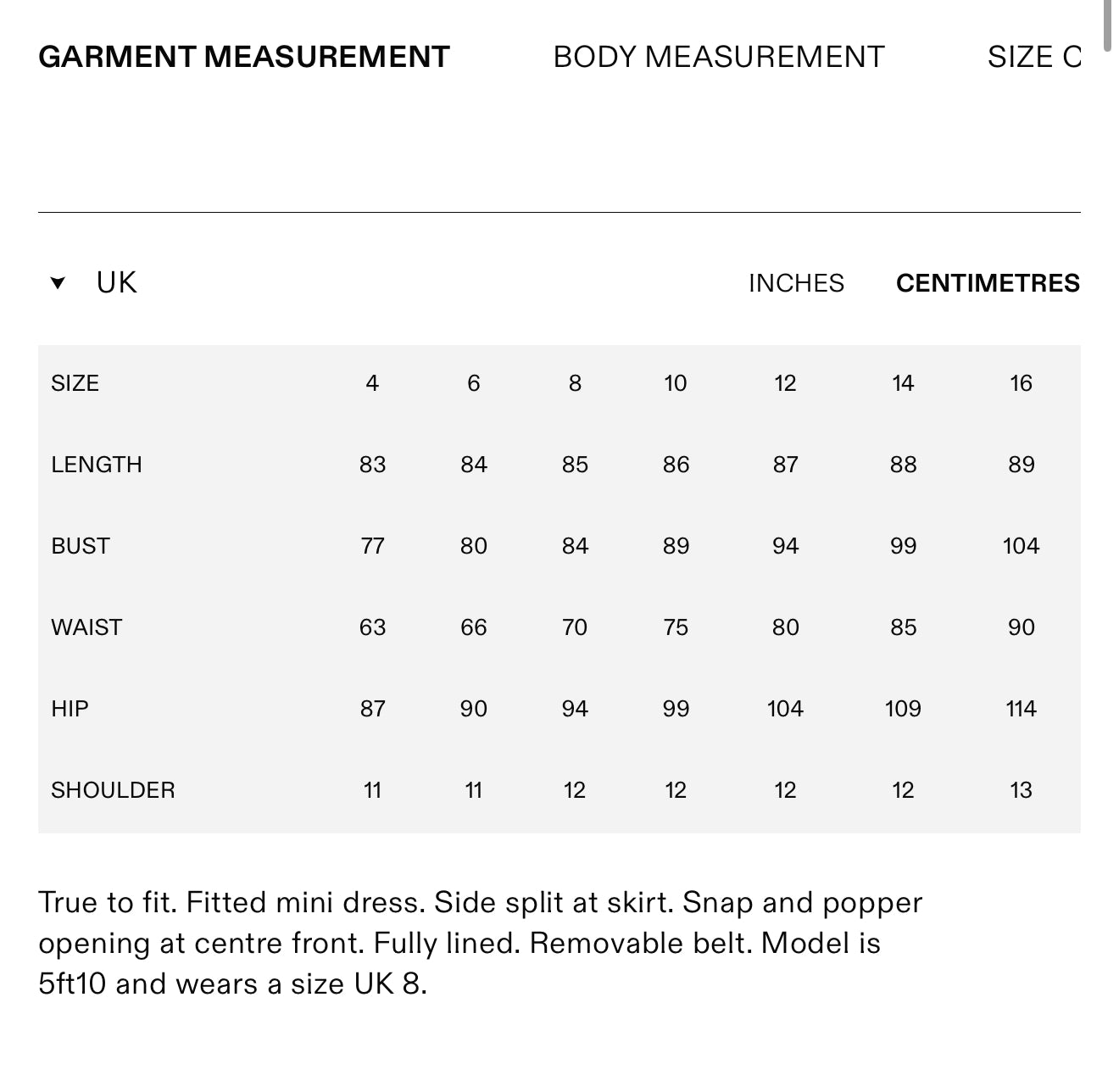Switch units to INCHES
Screen dimensions: 1119x1092
click(x=796, y=283)
